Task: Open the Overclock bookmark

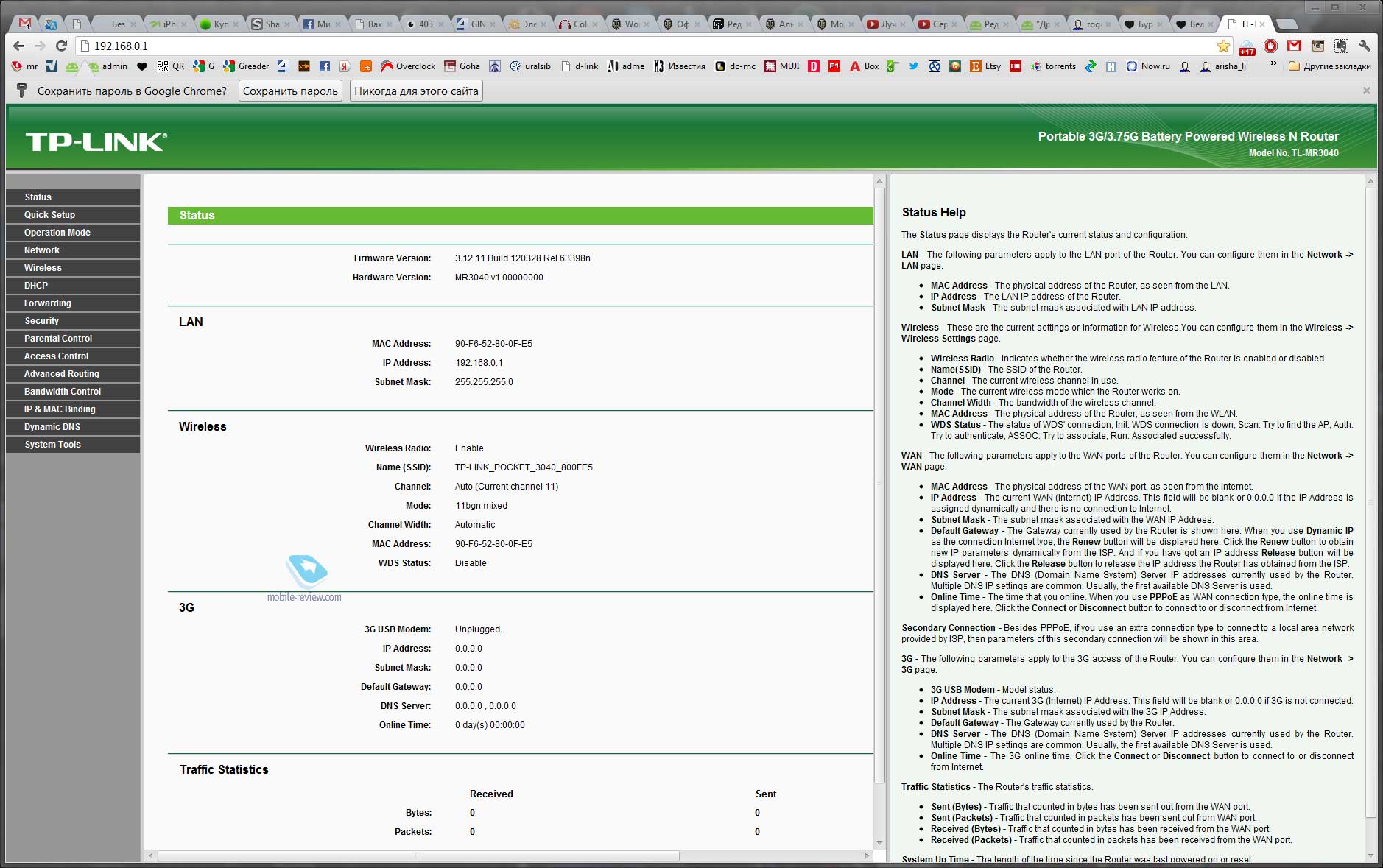Action: (x=408, y=66)
